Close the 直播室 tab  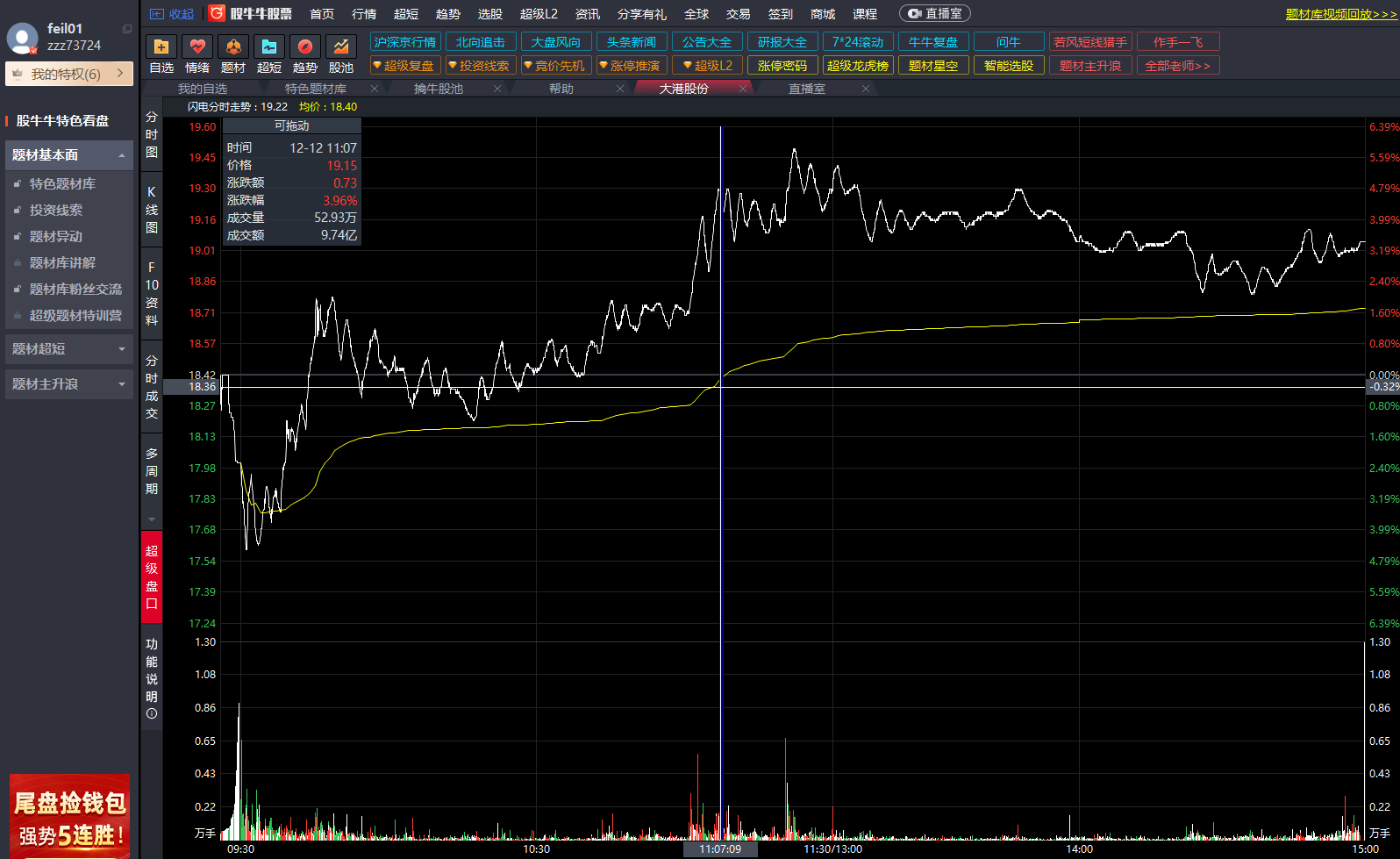tap(866, 89)
